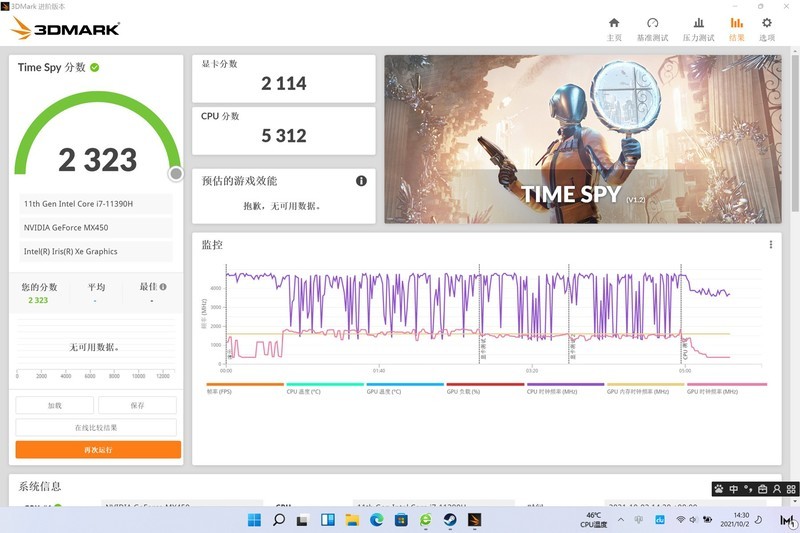Open File Explorer from taskbar
800x533 pixels.
pyautogui.click(x=352, y=520)
